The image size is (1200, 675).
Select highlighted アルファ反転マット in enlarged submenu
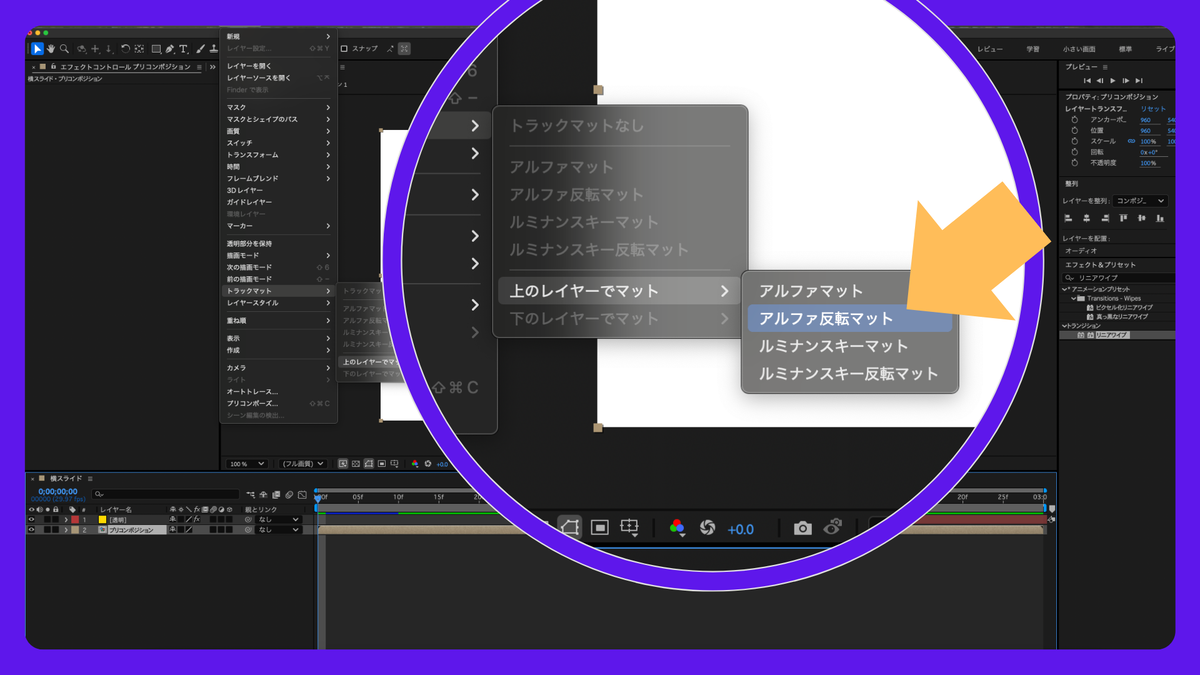[x=850, y=319]
